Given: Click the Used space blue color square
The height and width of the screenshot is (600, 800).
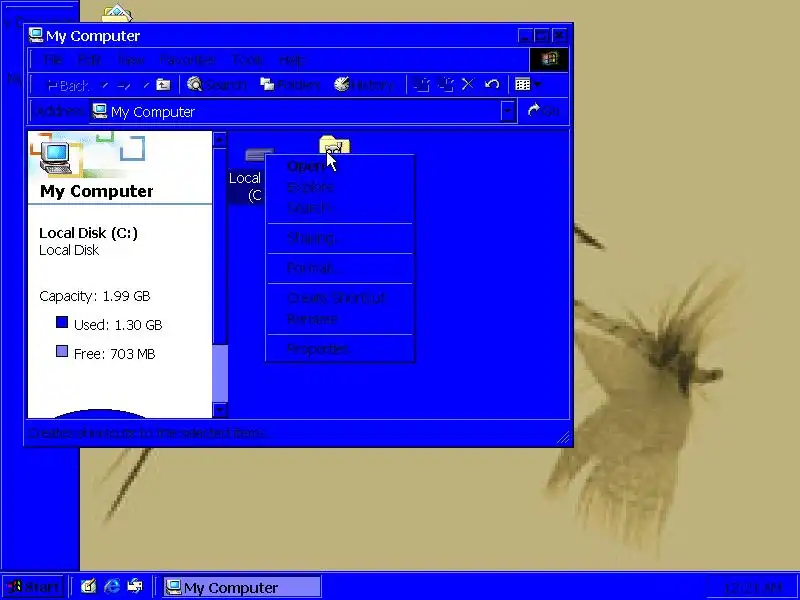Looking at the screenshot, I should pyautogui.click(x=62, y=322).
